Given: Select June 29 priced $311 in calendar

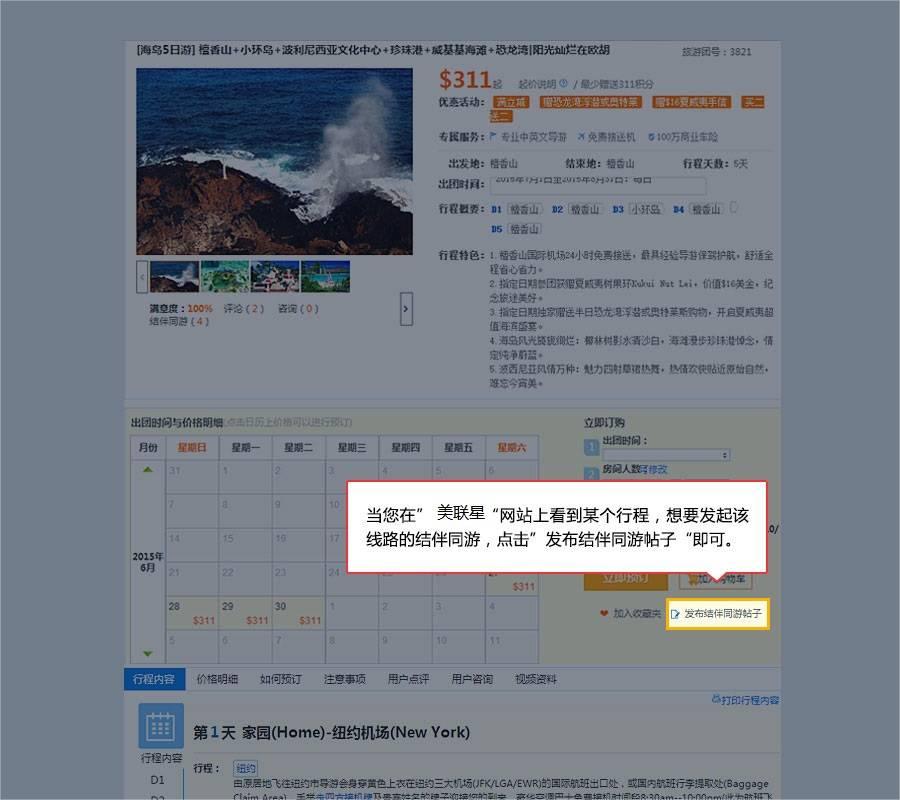Looking at the screenshot, I should click(246, 613).
